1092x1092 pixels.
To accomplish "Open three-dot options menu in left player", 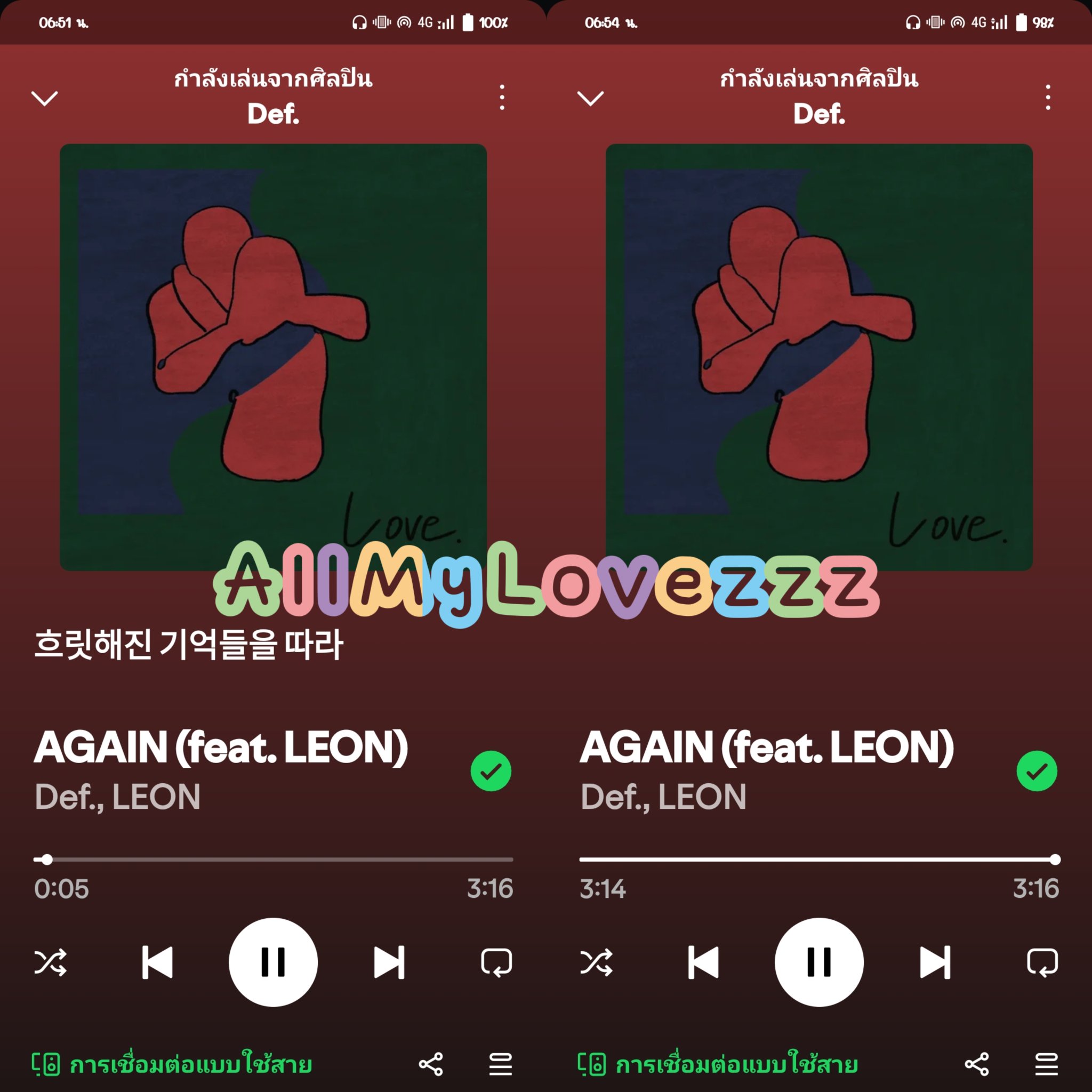I will pos(502,97).
